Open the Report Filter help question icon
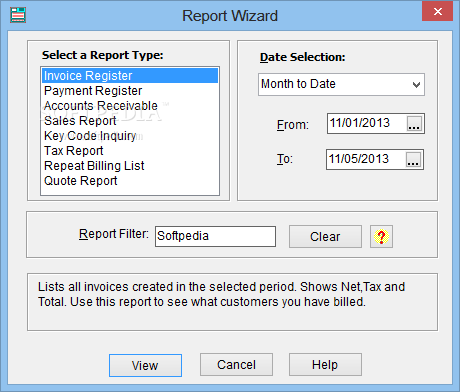Image resolution: width=460 pixels, height=392 pixels. [x=381, y=237]
